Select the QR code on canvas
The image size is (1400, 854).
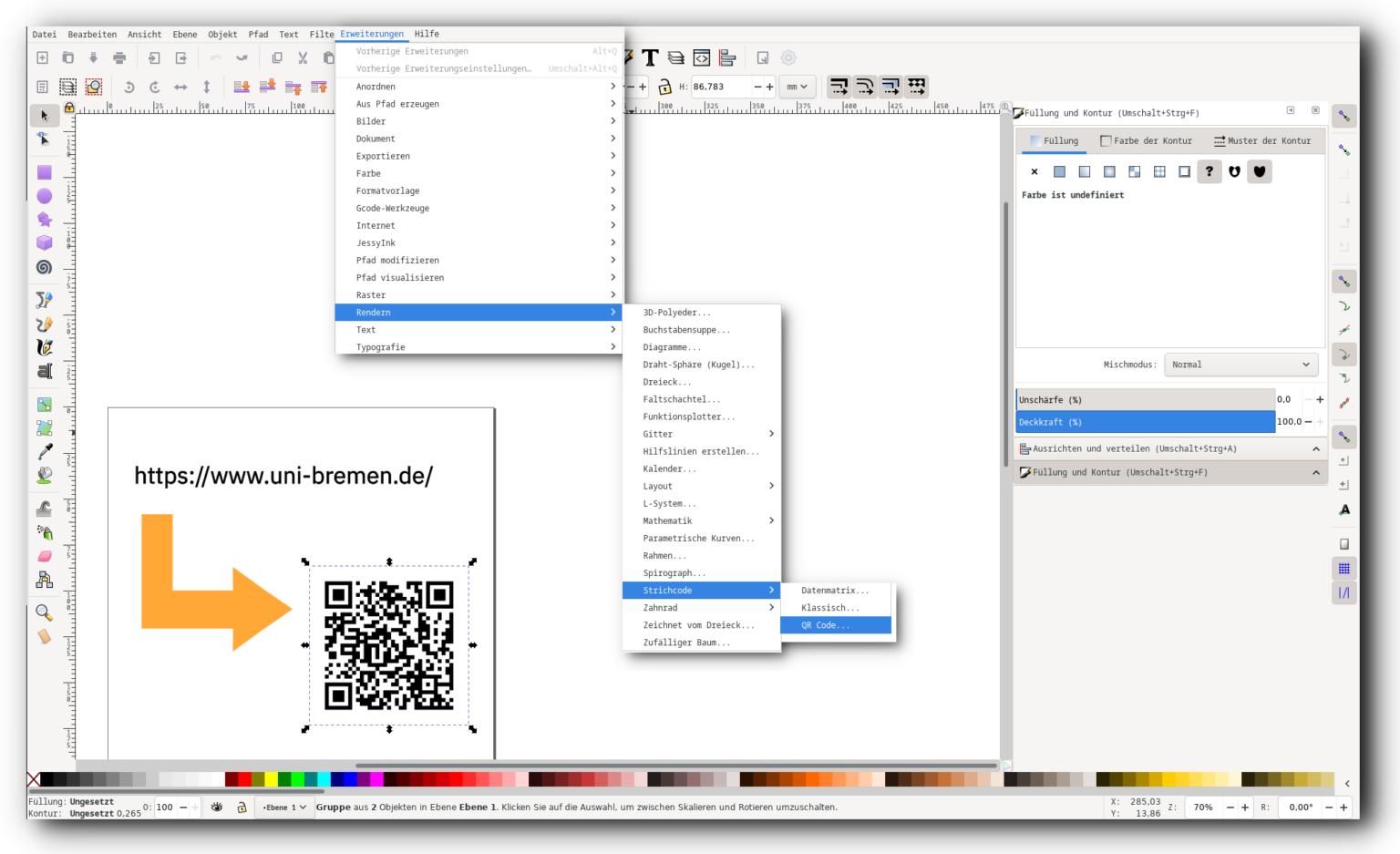click(389, 645)
